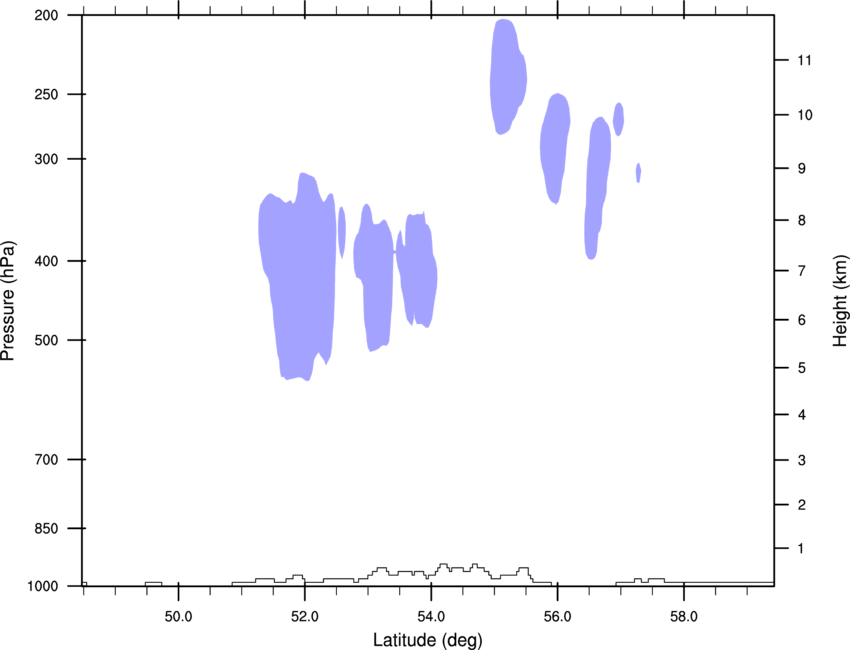The width and height of the screenshot is (850, 650).
Task: Select the 58.0 latitude label
Action: coord(684,617)
